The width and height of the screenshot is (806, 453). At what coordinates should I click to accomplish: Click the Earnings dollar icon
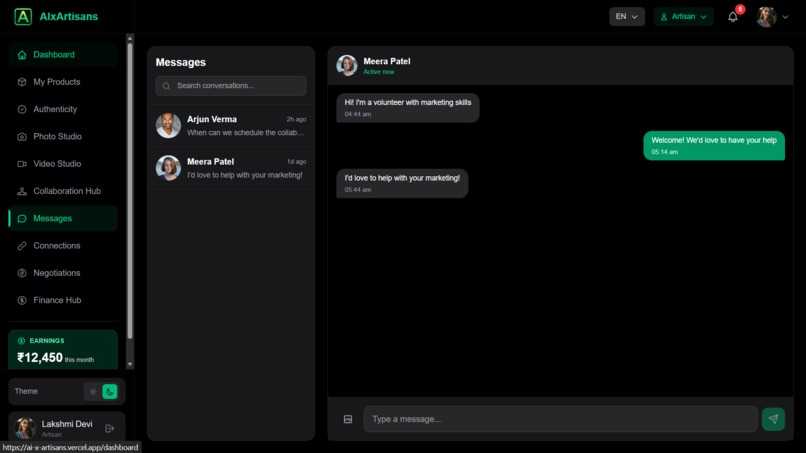pos(21,340)
